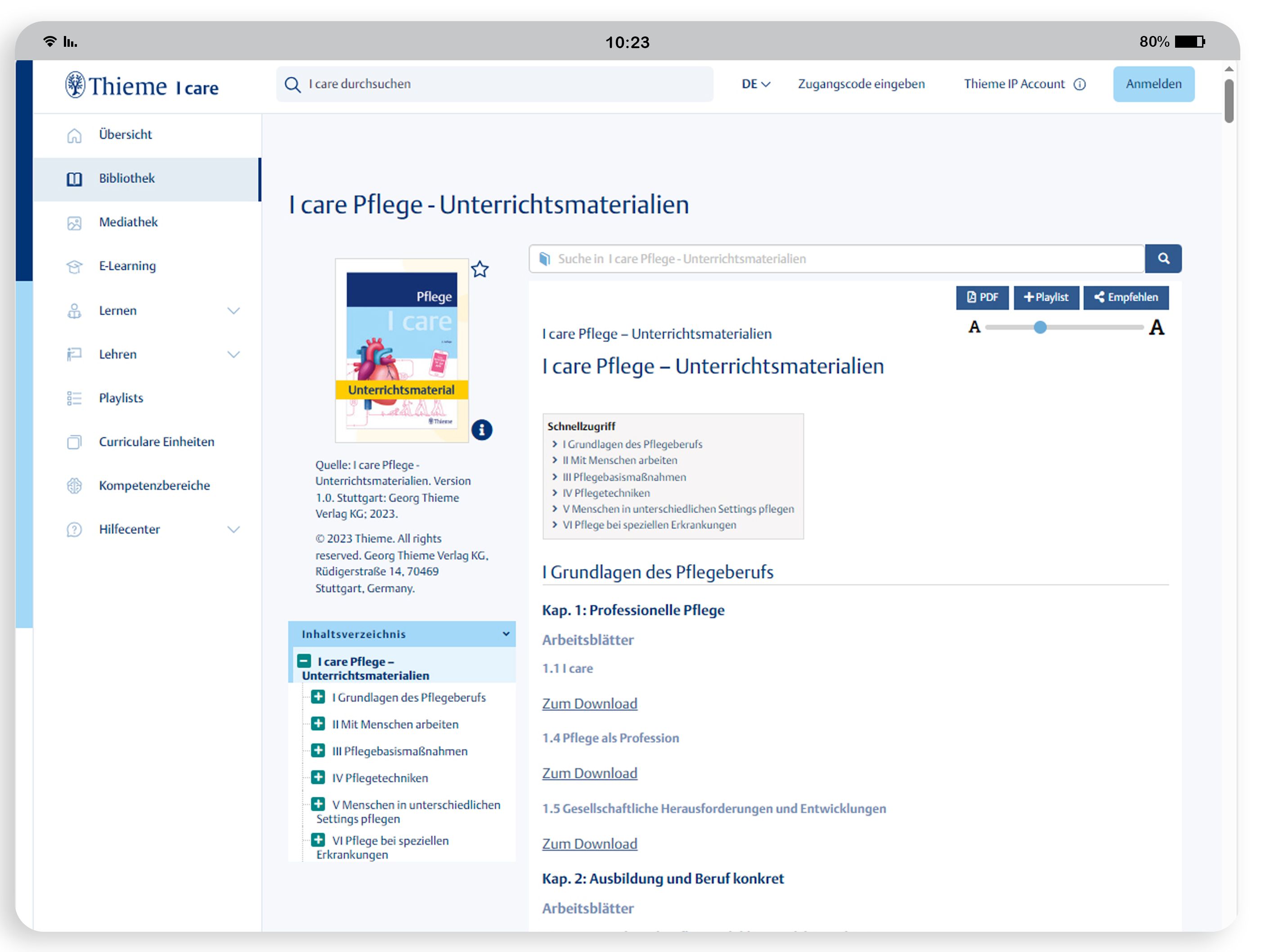The height and width of the screenshot is (952, 1261).
Task: Click the book icon inside book search field
Action: [544, 259]
